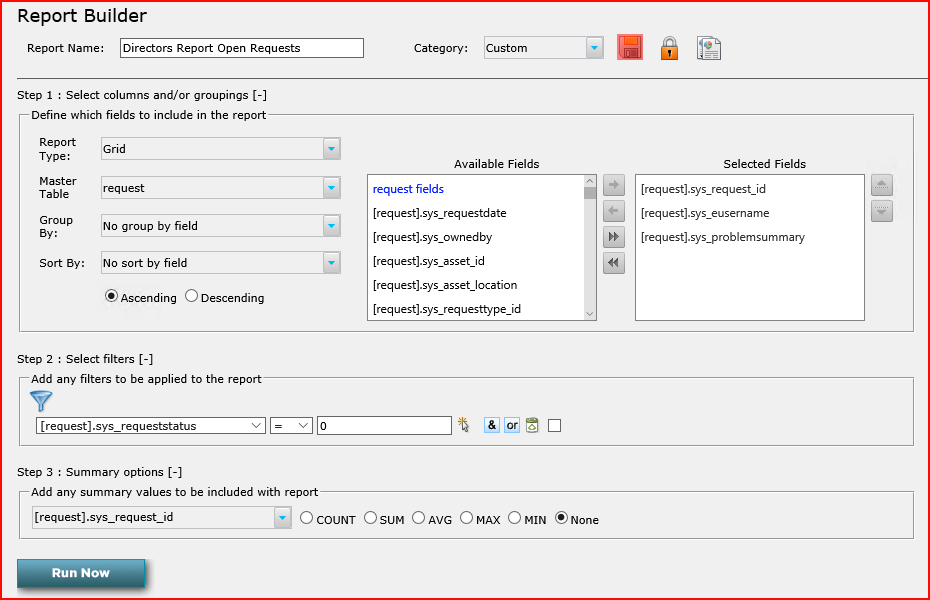Viewport: 930px width, 600px height.
Task: Click the report document chart icon
Action: (709, 49)
